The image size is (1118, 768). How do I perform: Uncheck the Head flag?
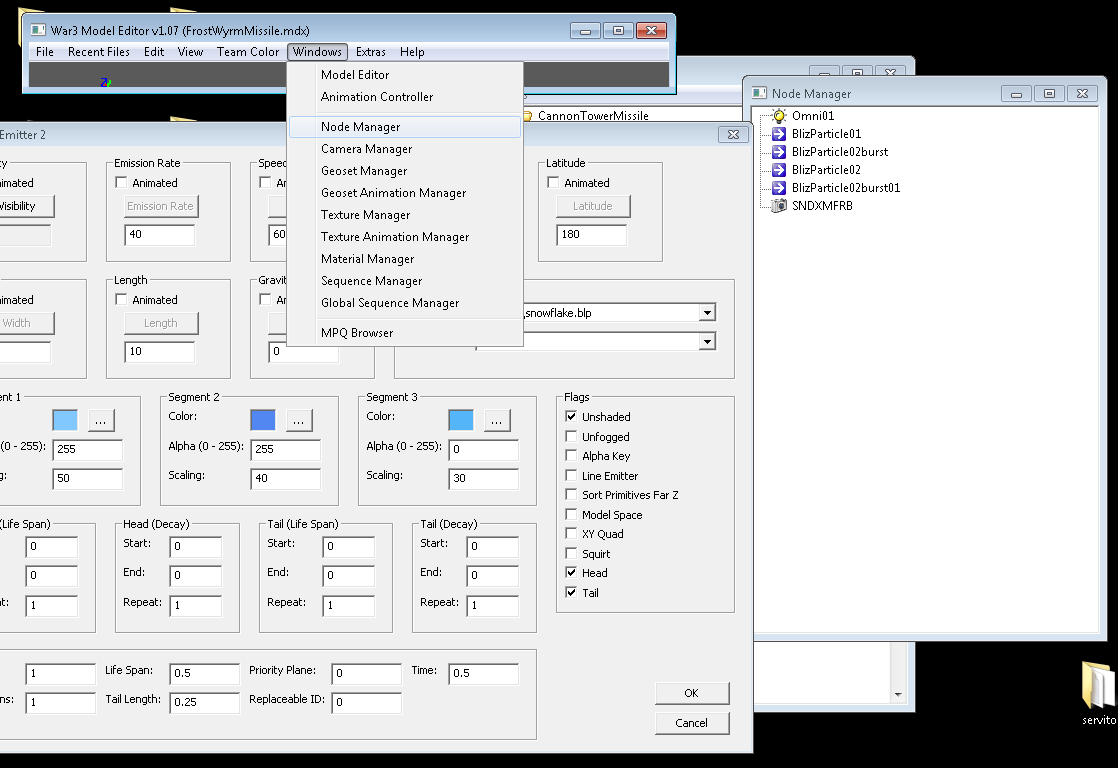tap(571, 573)
